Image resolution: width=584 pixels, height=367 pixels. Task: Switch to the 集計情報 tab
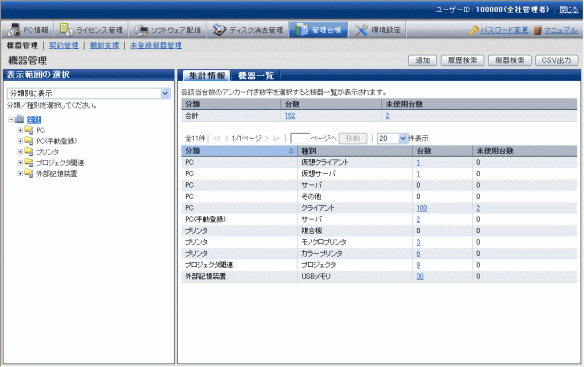(207, 76)
